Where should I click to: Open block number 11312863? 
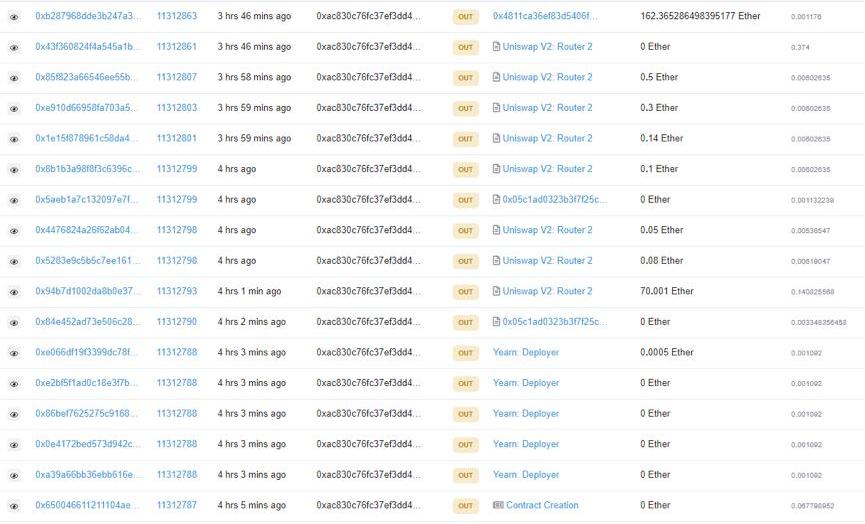(x=177, y=17)
